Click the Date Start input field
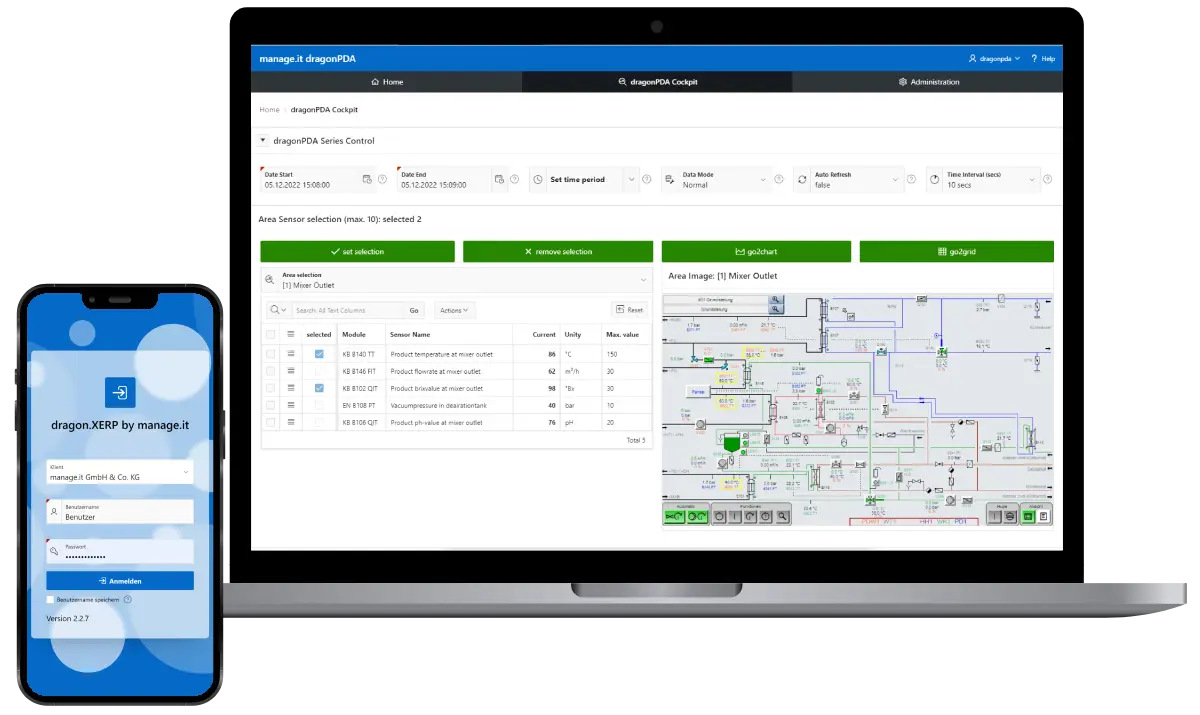The width and height of the screenshot is (1200, 715). (x=310, y=180)
